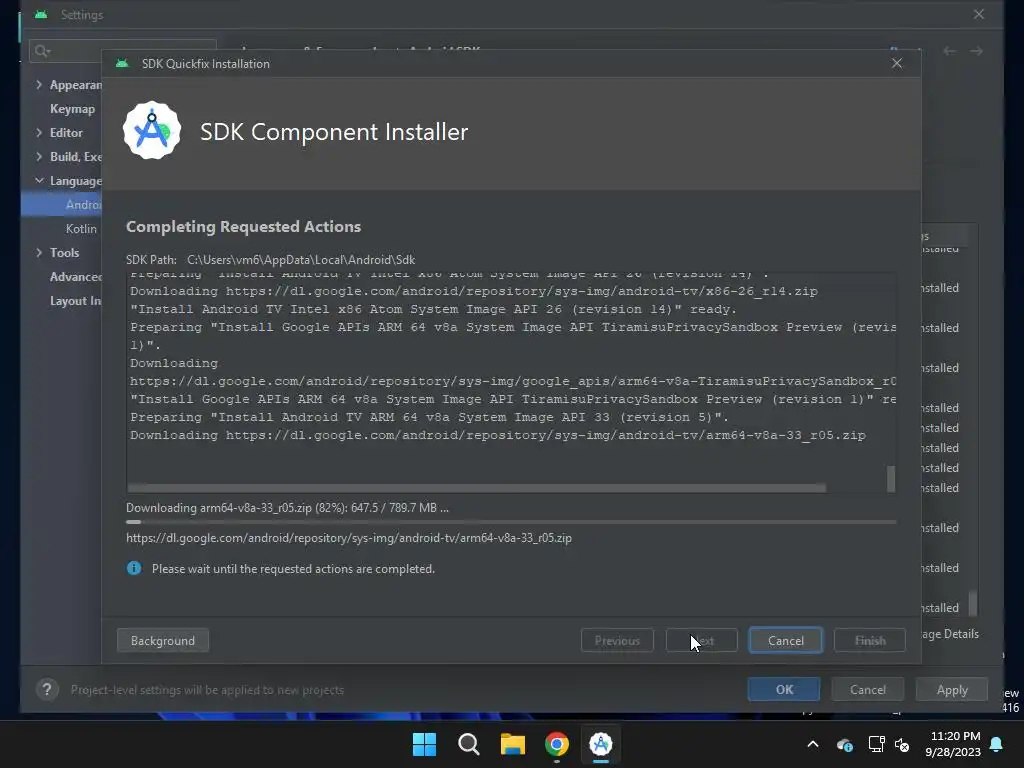
Task: Click Apply in the Settings window
Action: pyautogui.click(x=952, y=690)
